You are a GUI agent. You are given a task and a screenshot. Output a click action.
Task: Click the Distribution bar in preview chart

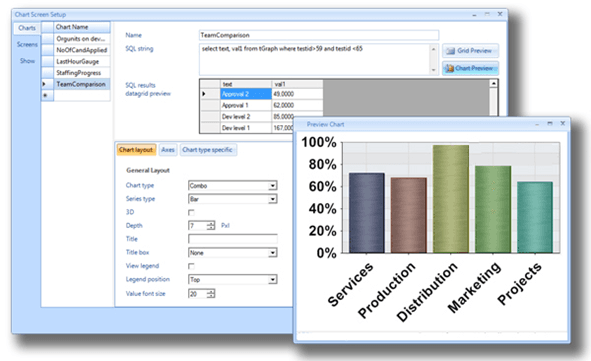point(451,199)
